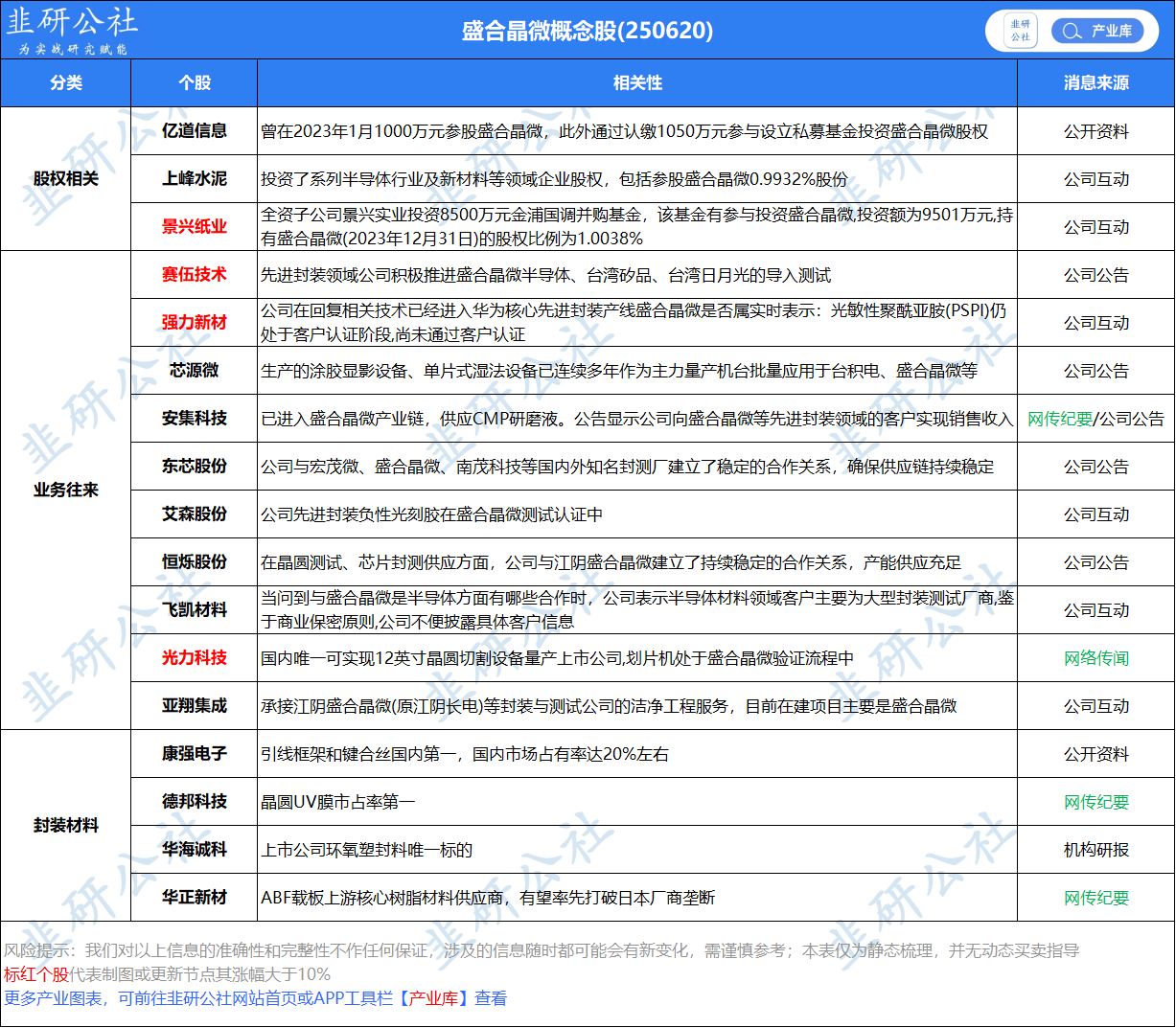Click 恒烁股份 description about 晶圆测试

coord(611,562)
